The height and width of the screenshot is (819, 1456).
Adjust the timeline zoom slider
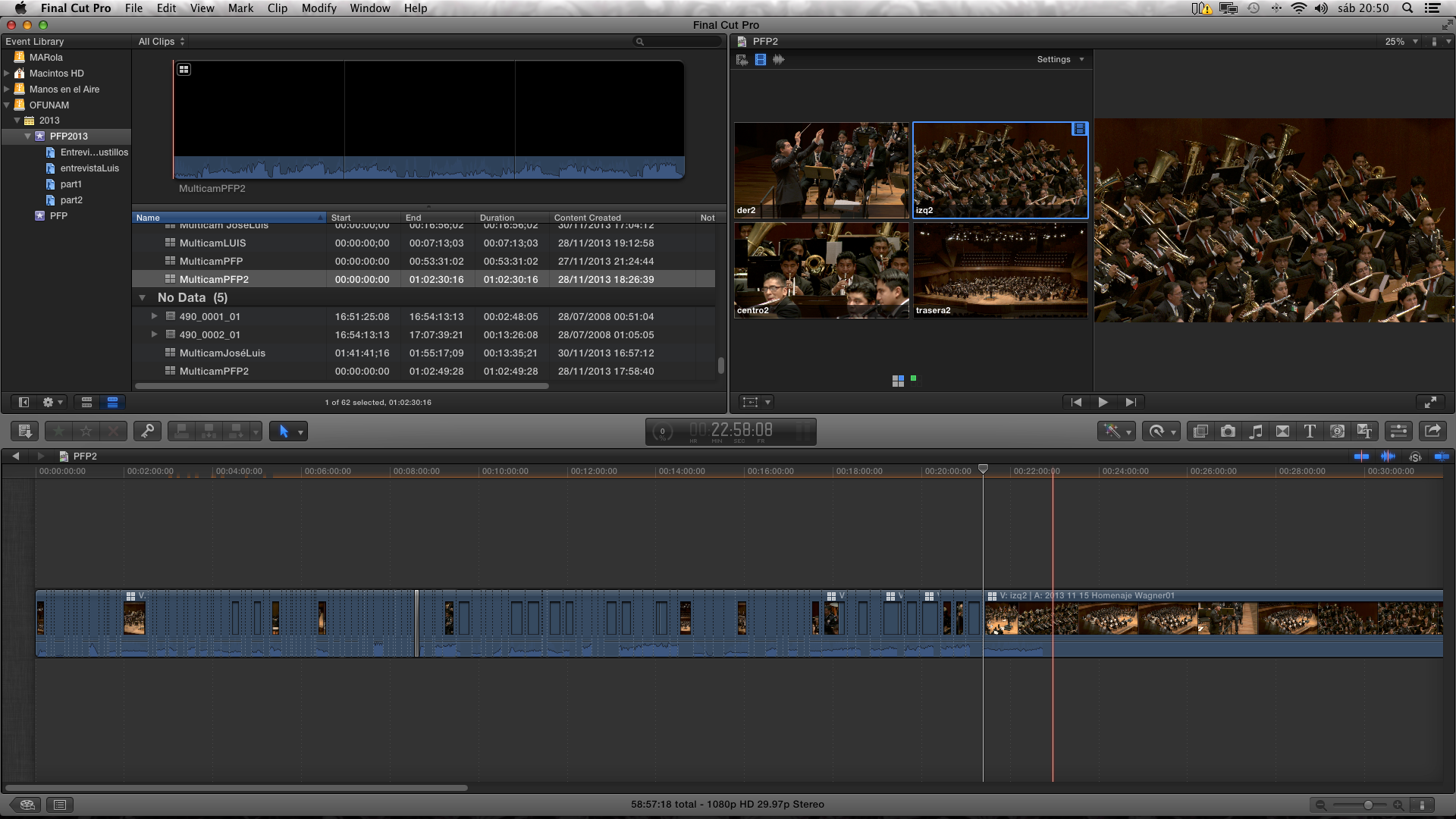1367,805
